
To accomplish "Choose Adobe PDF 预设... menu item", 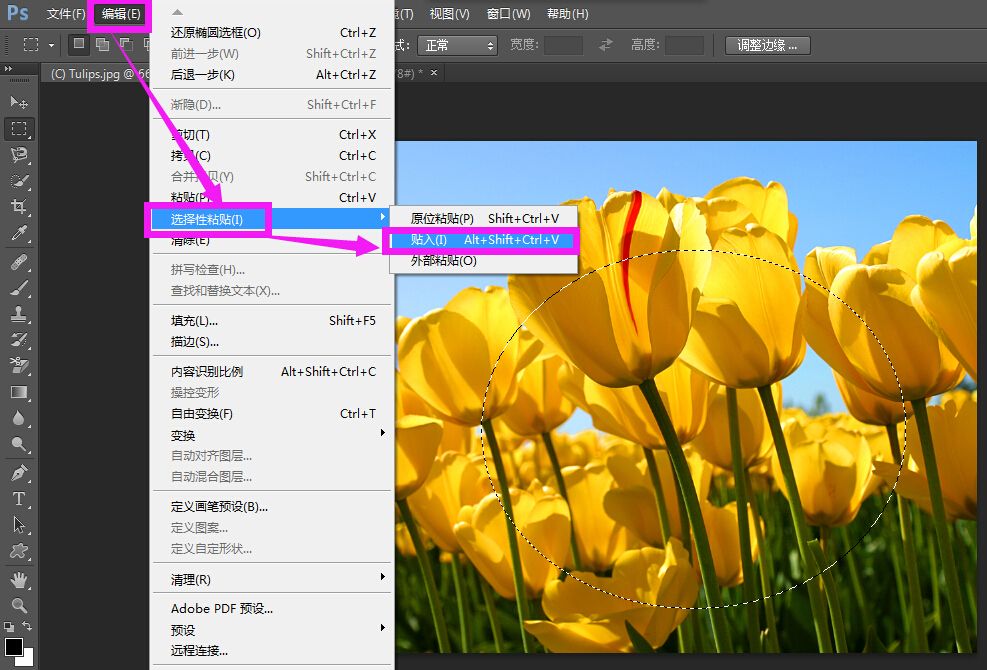I will (273, 609).
